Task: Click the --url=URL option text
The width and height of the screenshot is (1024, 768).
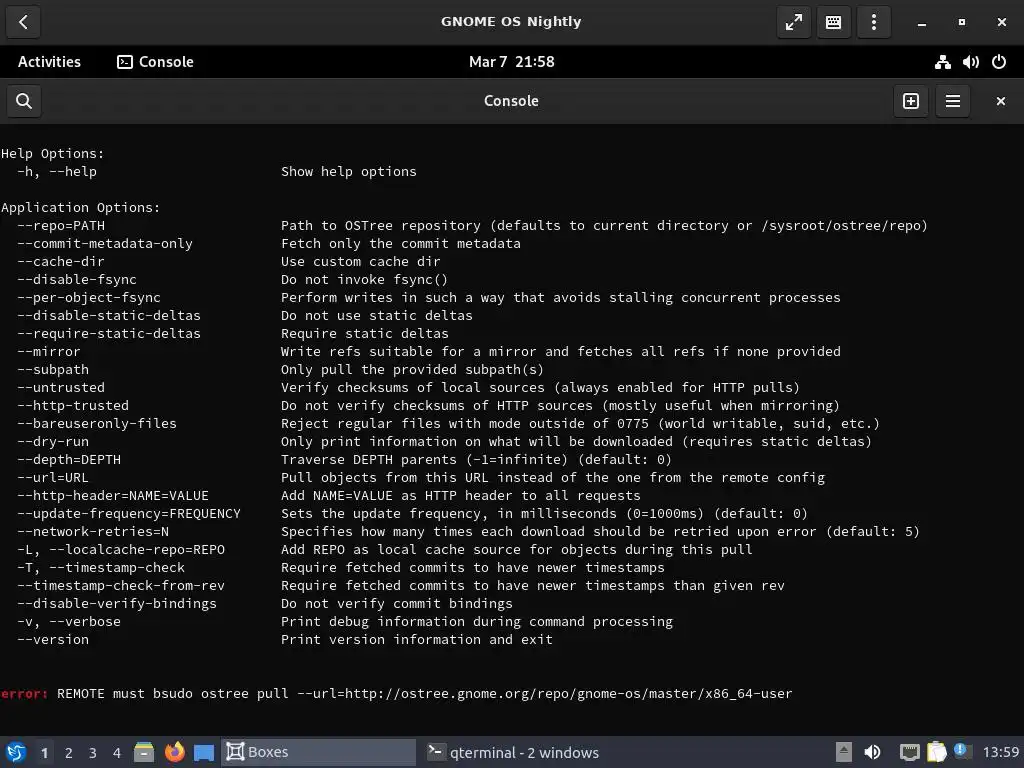Action: (x=53, y=477)
